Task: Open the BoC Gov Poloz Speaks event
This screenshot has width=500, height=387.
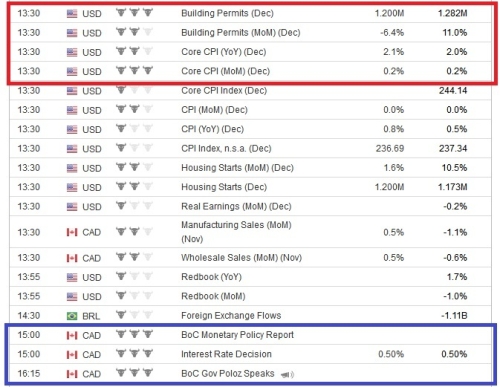Action: [228, 373]
